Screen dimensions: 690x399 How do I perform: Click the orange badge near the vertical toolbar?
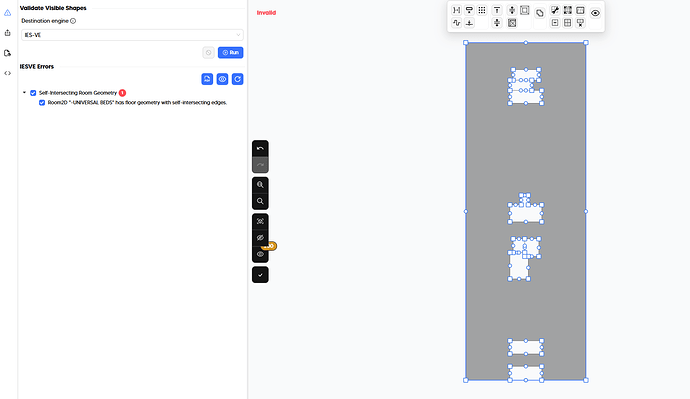tap(270, 246)
